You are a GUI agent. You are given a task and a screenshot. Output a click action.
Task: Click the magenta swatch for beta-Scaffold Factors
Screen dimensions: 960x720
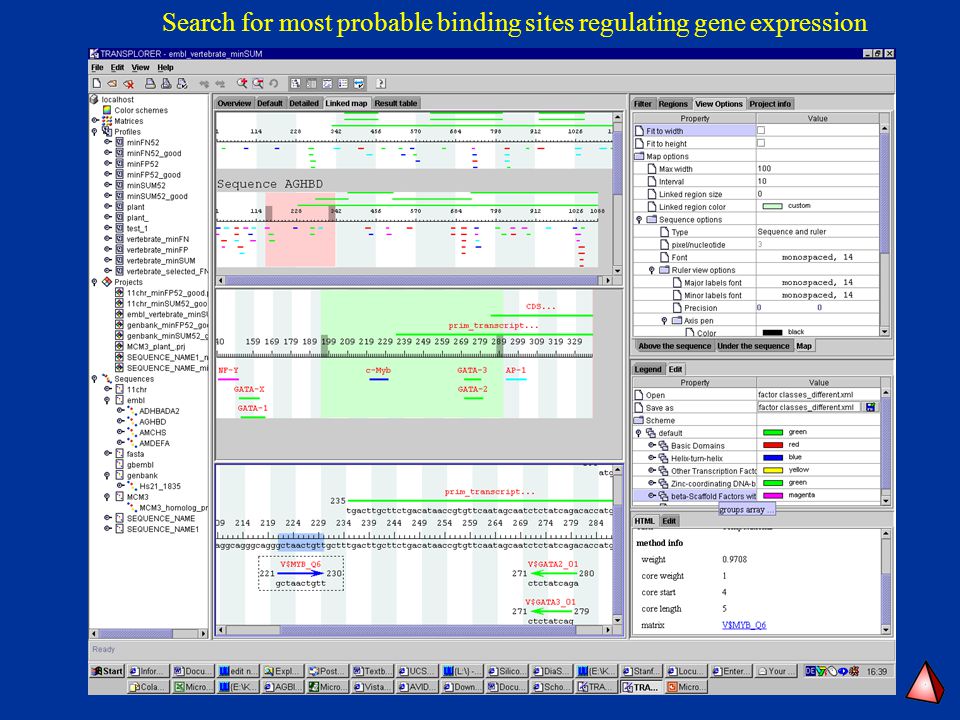(773, 495)
